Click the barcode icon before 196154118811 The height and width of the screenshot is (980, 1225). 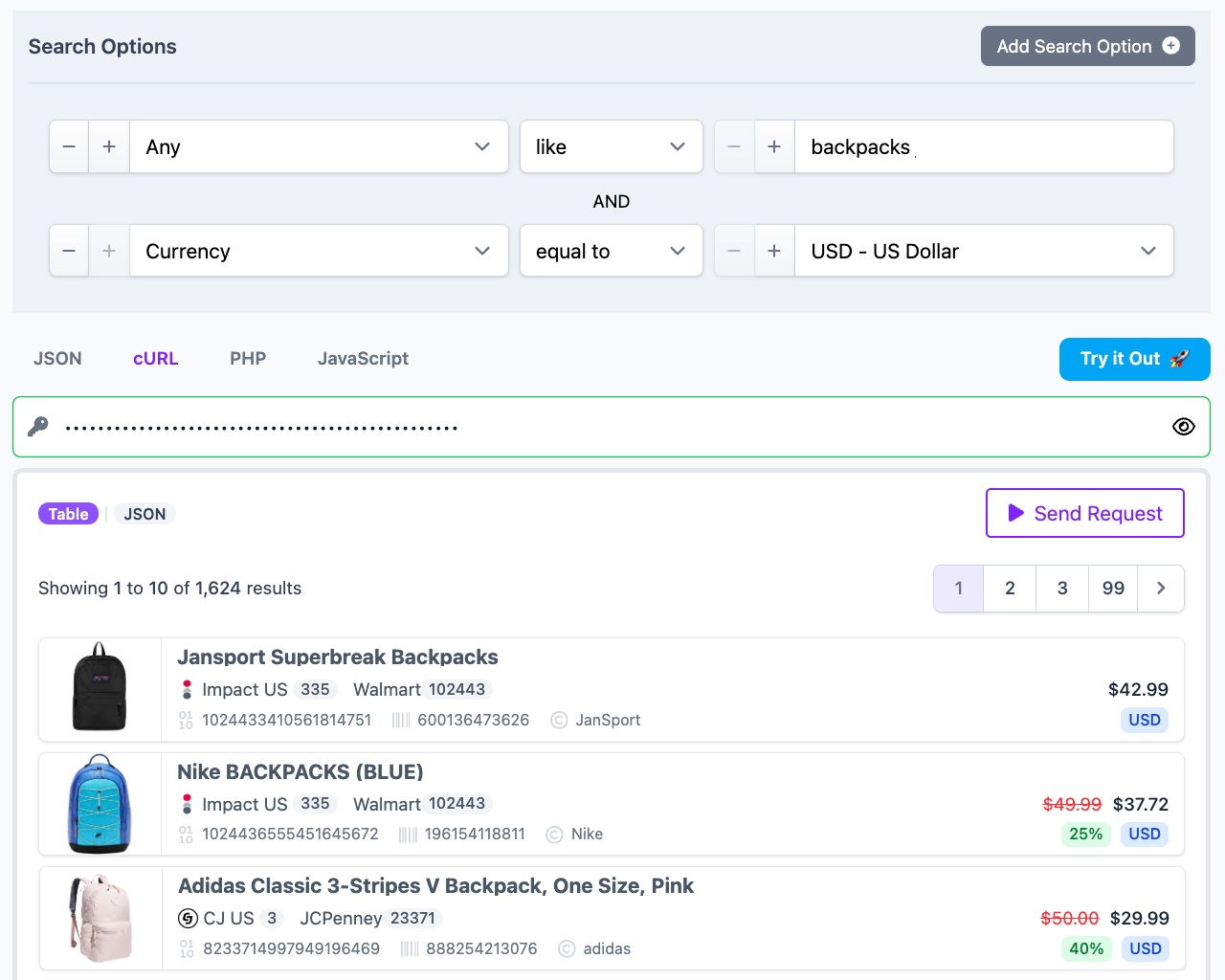pos(409,835)
